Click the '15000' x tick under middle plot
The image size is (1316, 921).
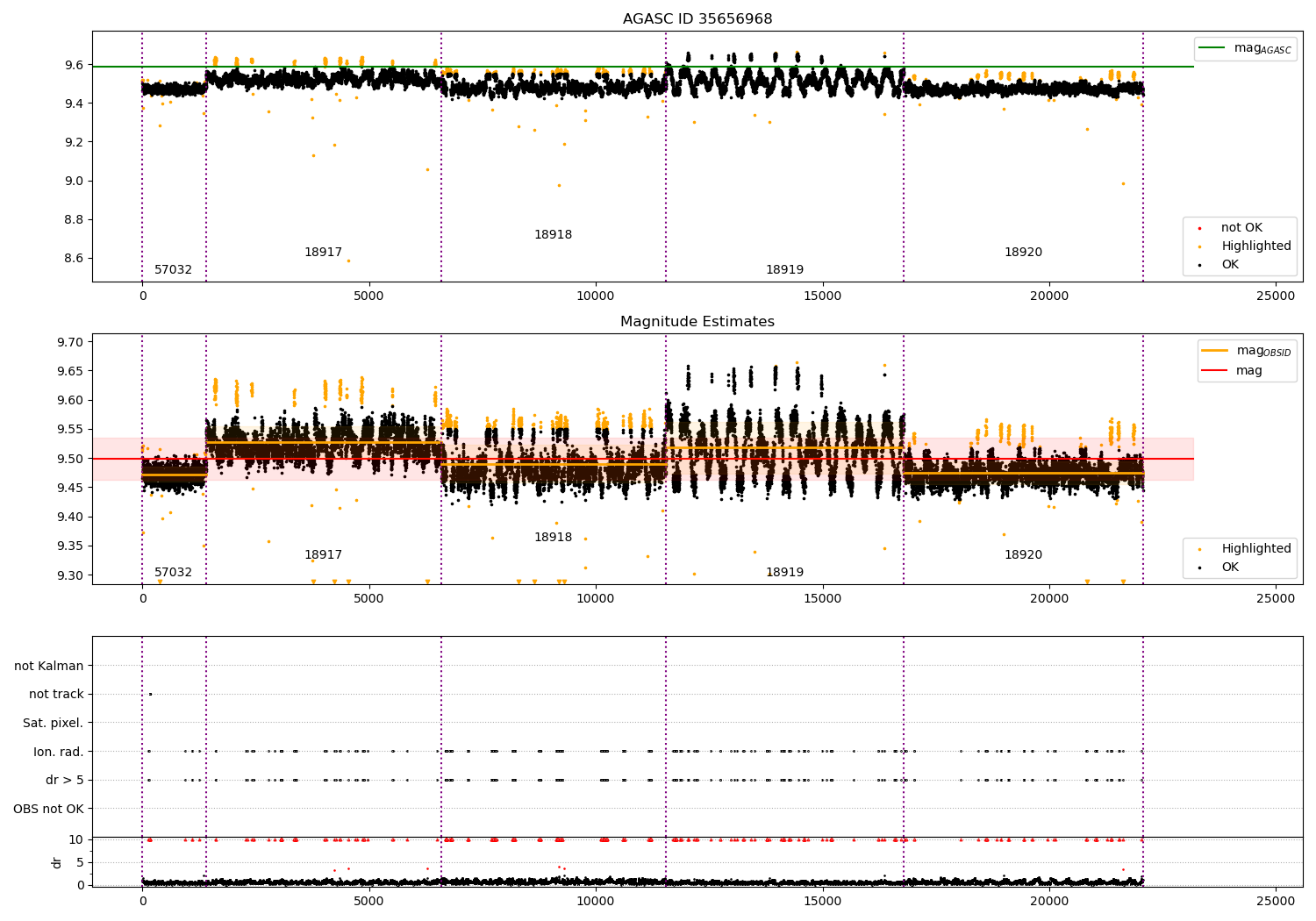(x=822, y=599)
